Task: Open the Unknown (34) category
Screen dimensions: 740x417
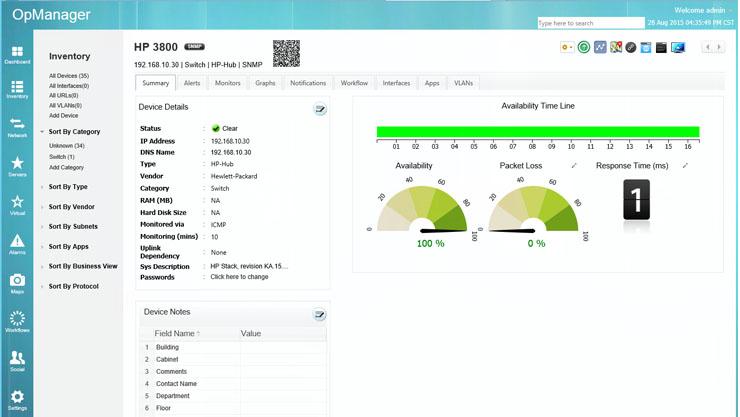Action: (x=67, y=146)
